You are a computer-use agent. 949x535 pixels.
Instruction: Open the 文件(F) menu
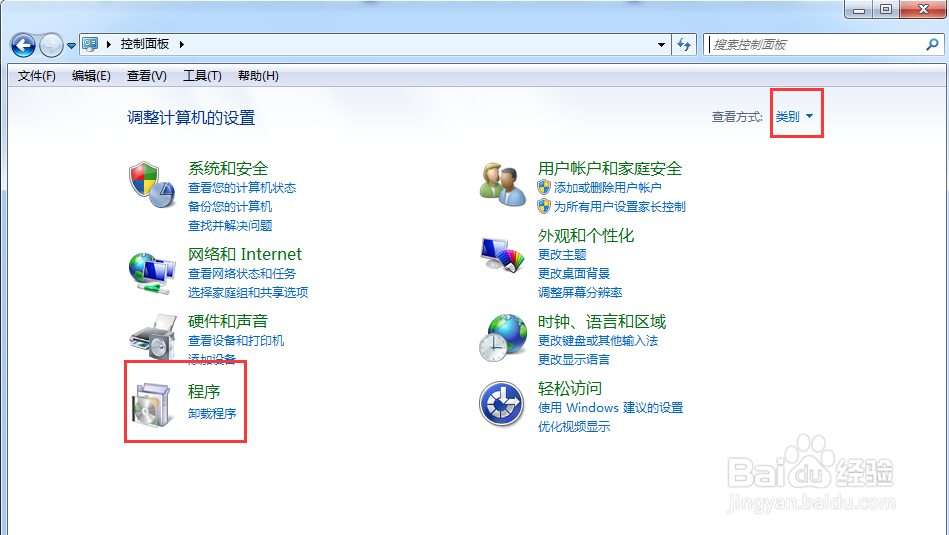pos(36,76)
